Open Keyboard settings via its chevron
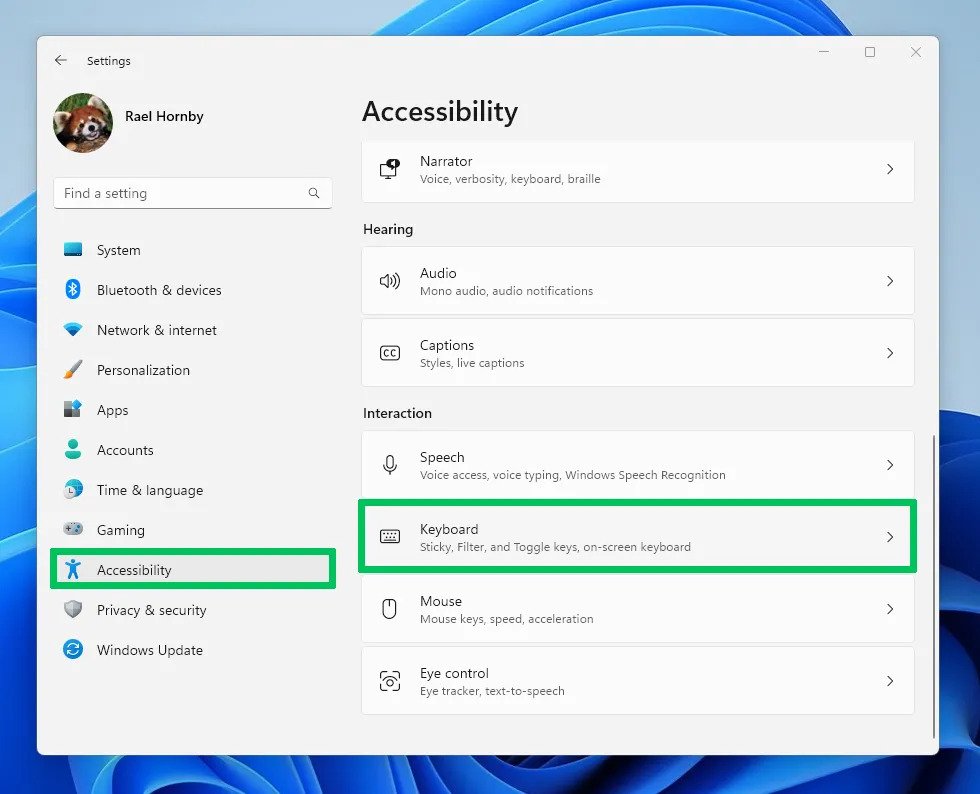The width and height of the screenshot is (980, 794). 889,537
